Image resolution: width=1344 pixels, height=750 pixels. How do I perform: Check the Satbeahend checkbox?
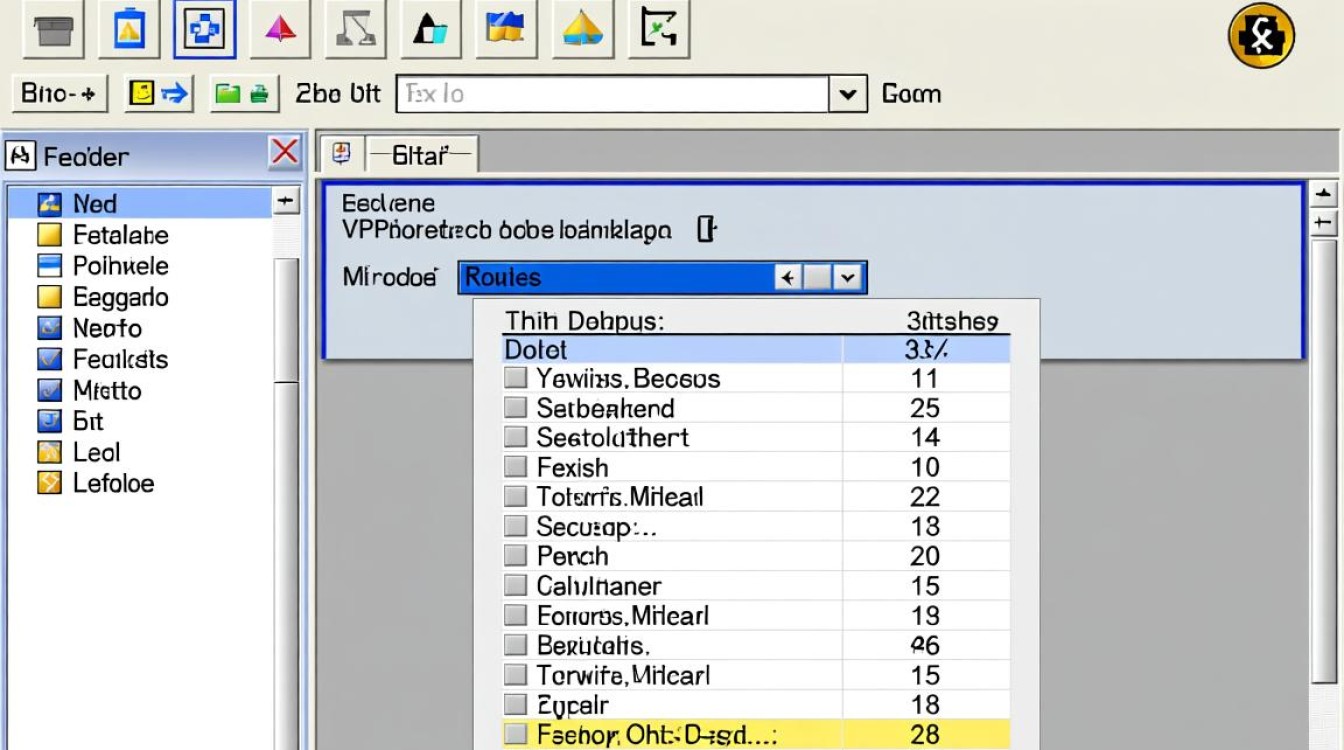[515, 408]
